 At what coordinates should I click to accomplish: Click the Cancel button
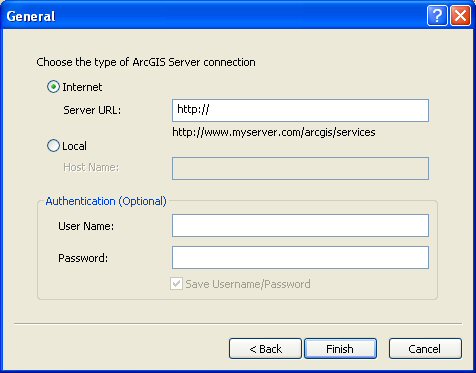(x=425, y=349)
